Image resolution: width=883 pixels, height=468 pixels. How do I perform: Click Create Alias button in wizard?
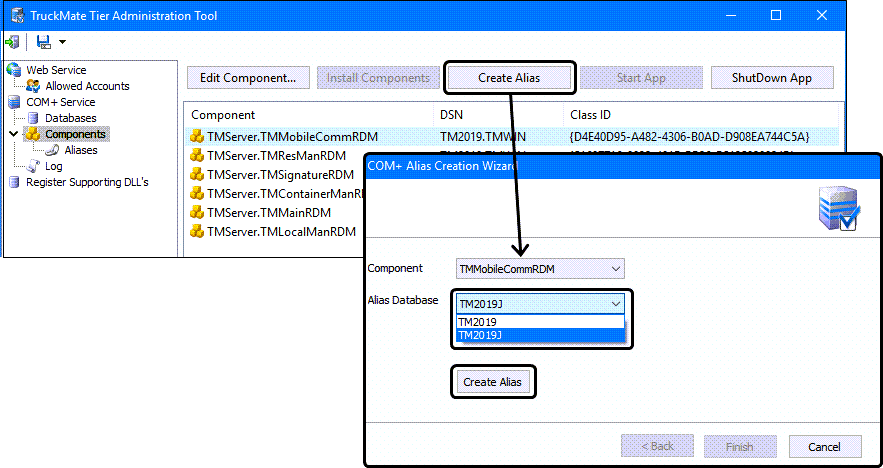click(493, 382)
